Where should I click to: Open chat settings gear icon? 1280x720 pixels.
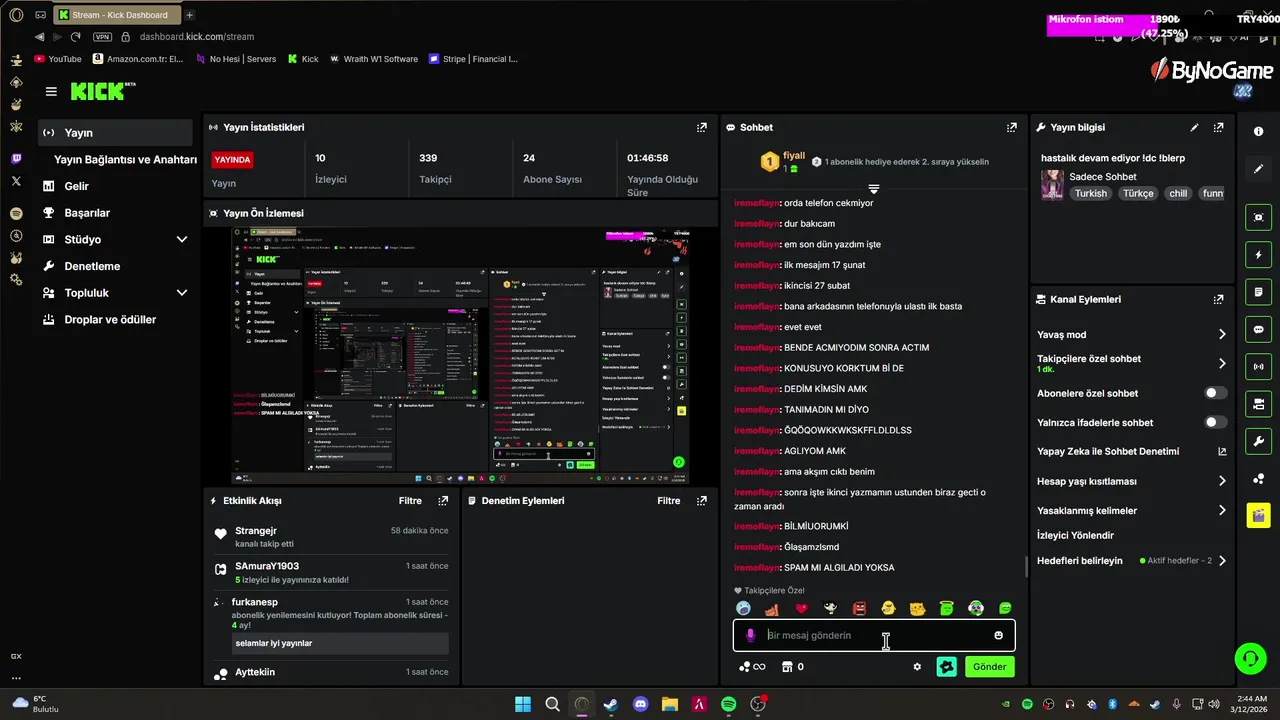point(917,667)
